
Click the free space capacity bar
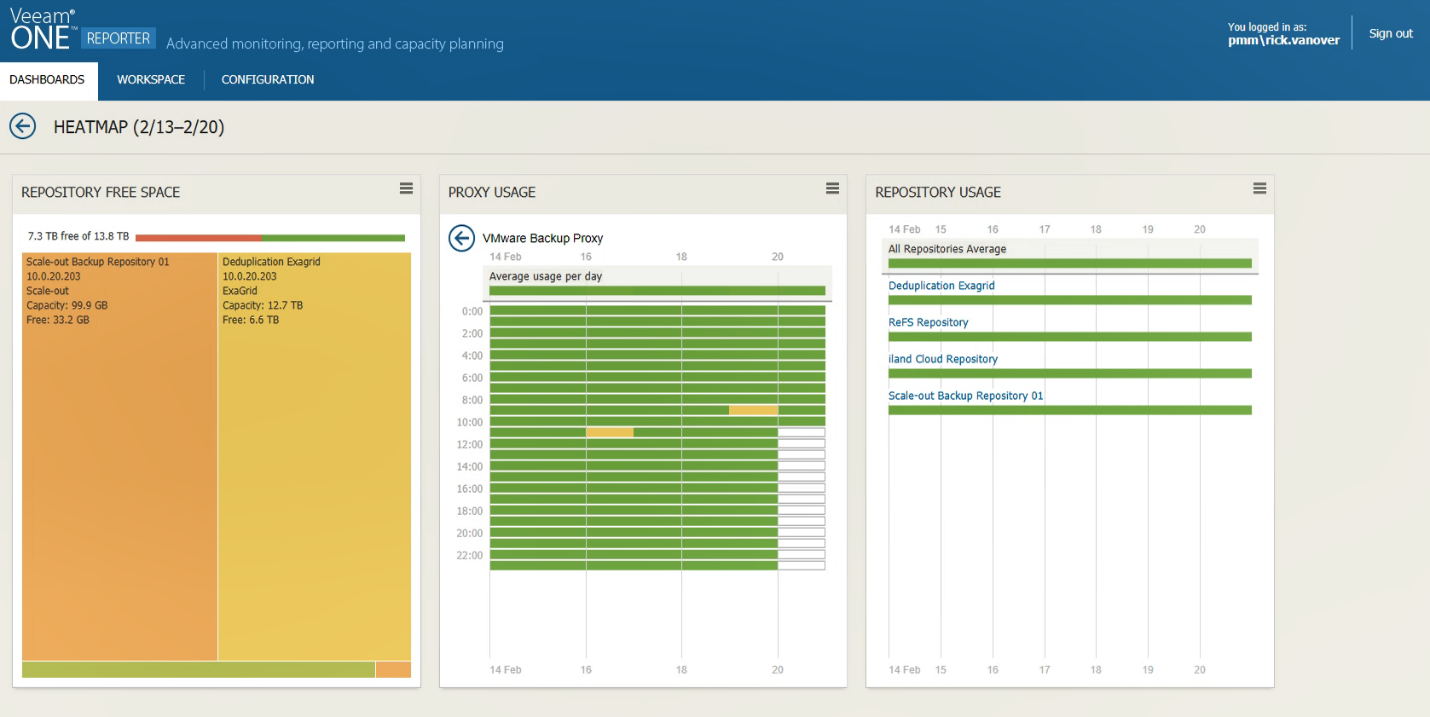click(270, 238)
